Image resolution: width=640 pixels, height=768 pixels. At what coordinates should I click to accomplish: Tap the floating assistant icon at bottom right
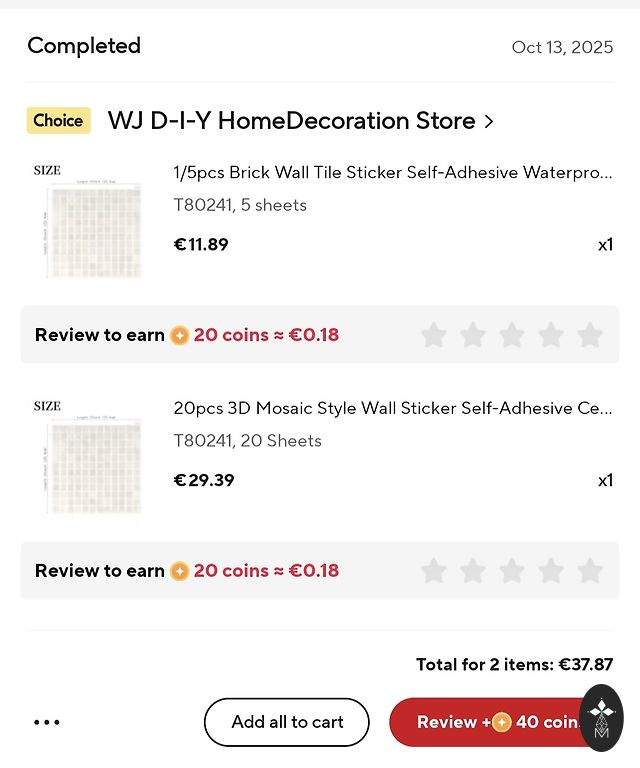tap(601, 717)
